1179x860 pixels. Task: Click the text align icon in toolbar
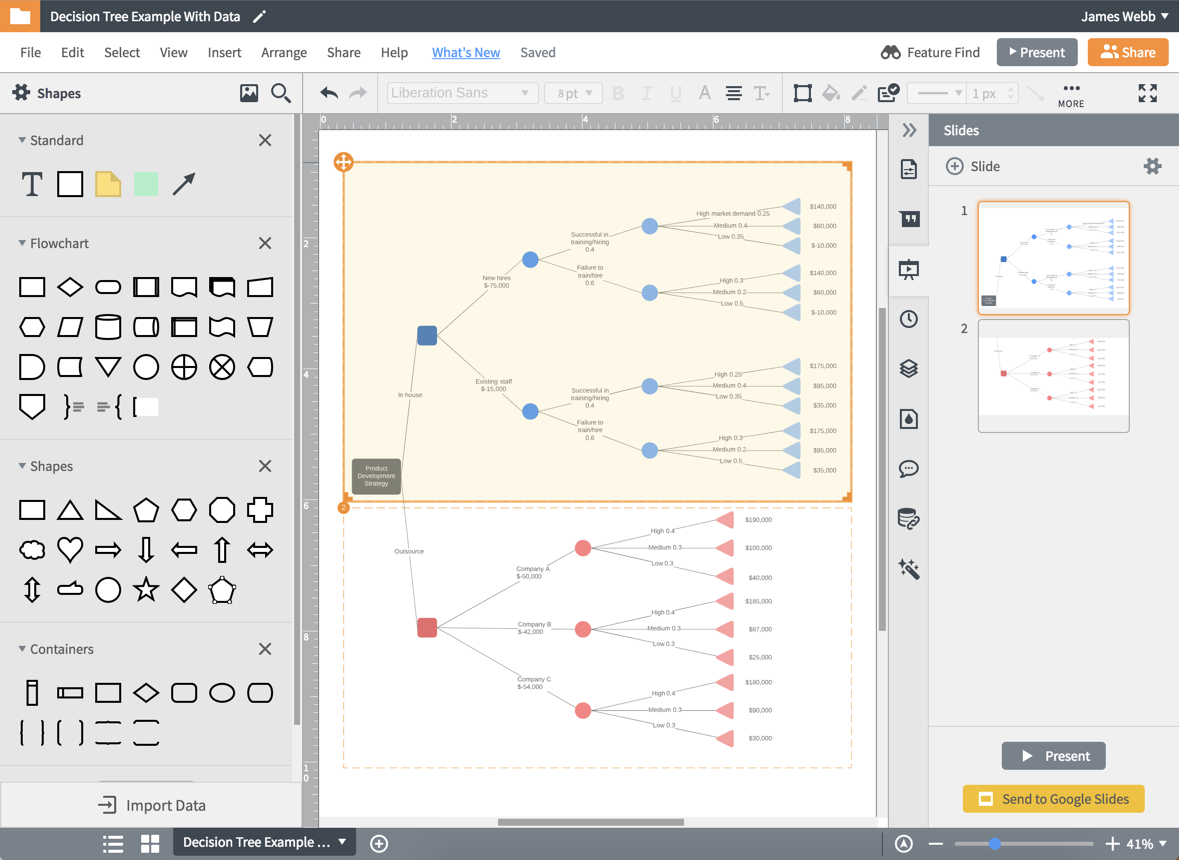pyautogui.click(x=734, y=92)
